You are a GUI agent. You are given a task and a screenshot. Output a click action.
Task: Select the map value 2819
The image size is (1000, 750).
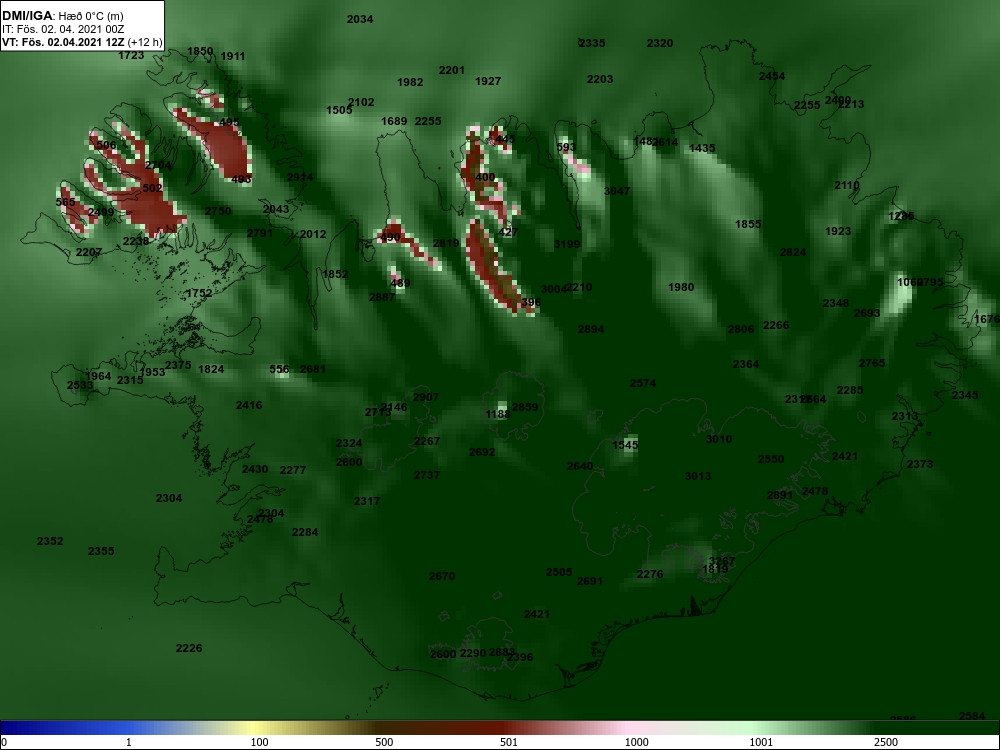pos(446,243)
